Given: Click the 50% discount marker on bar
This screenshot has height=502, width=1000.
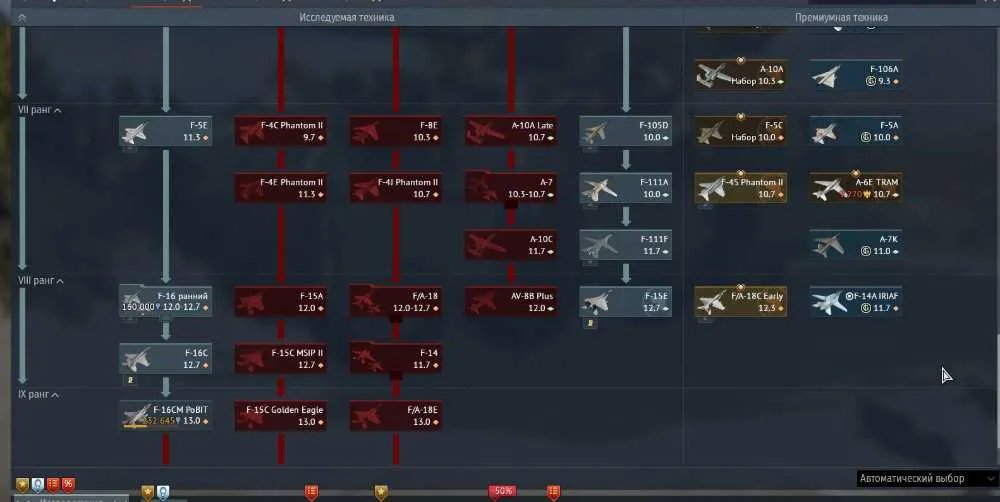Looking at the screenshot, I should [503, 491].
